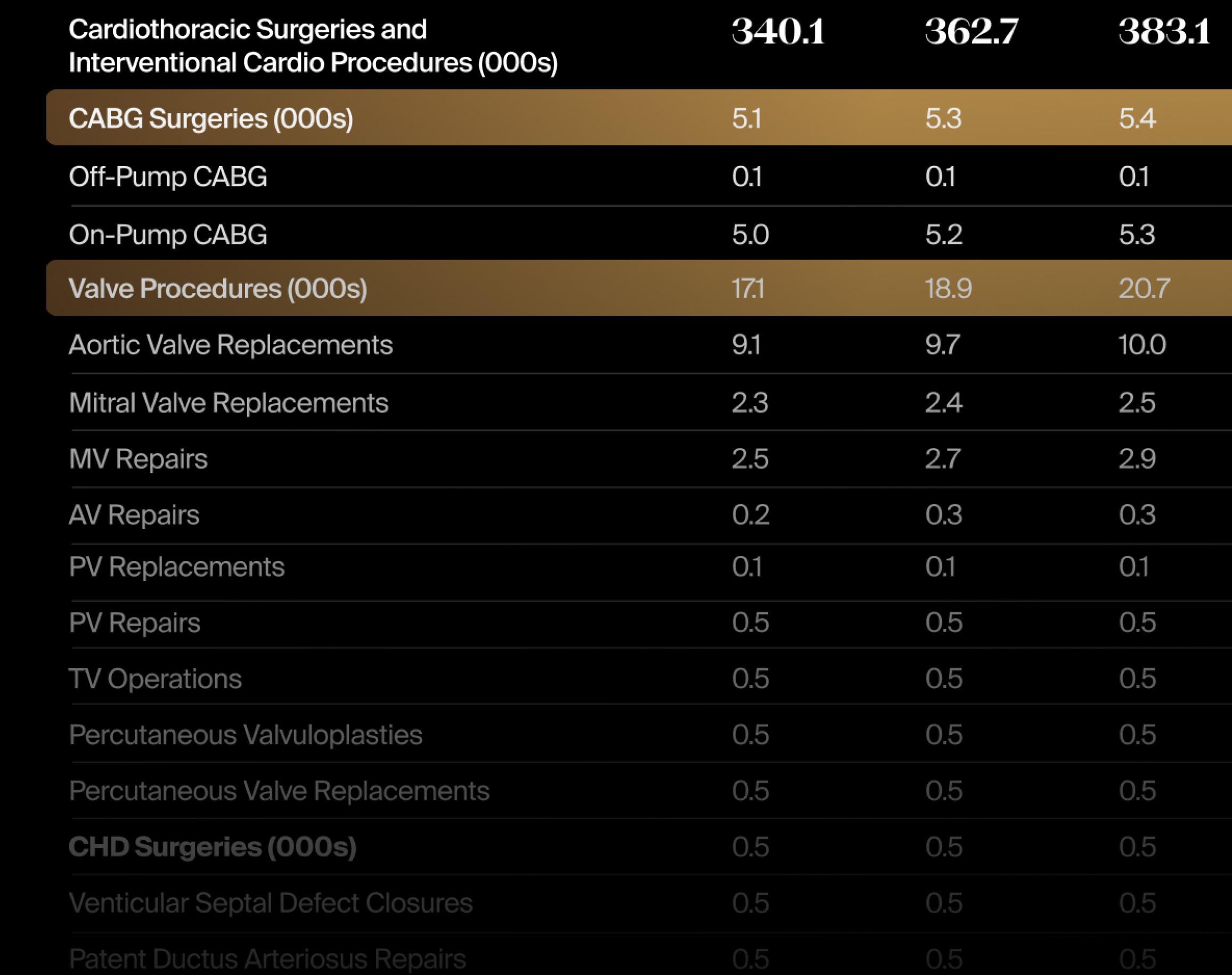Screen dimensions: 1232x975
Task: Click the 20.7 Valve Procedures value
Action: (1144, 288)
